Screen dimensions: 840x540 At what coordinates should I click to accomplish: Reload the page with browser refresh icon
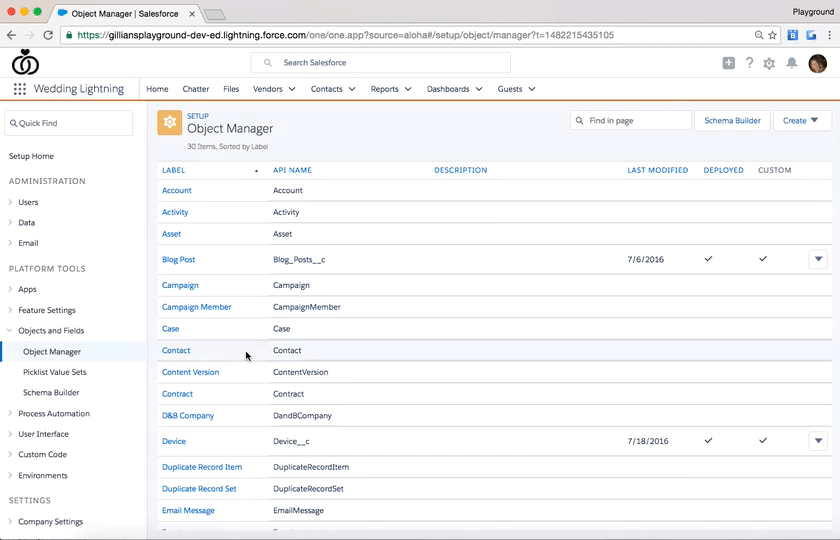pyautogui.click(x=48, y=35)
